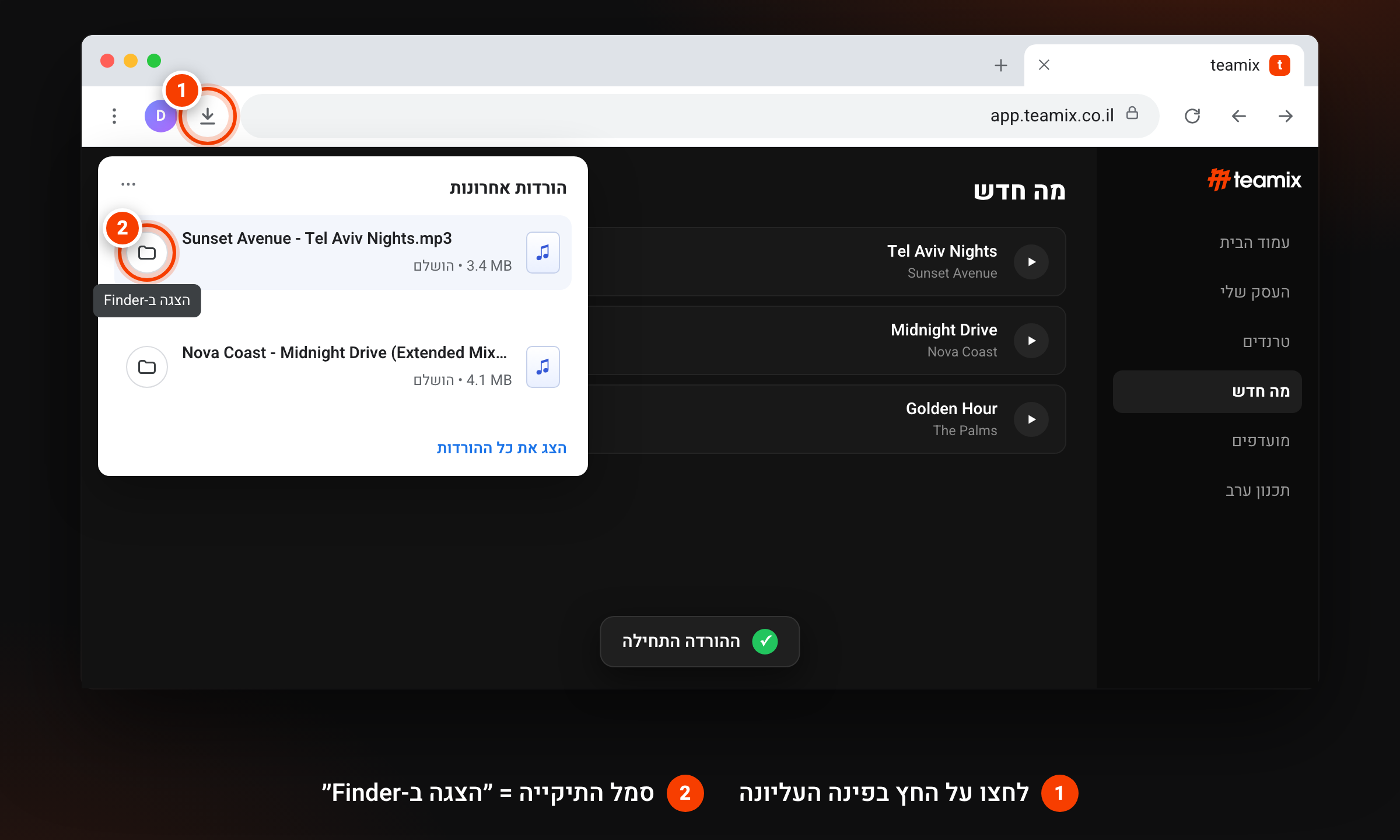The width and height of the screenshot is (1400, 840).
Task: Click the Nova Coast music file icon
Action: tap(543, 367)
